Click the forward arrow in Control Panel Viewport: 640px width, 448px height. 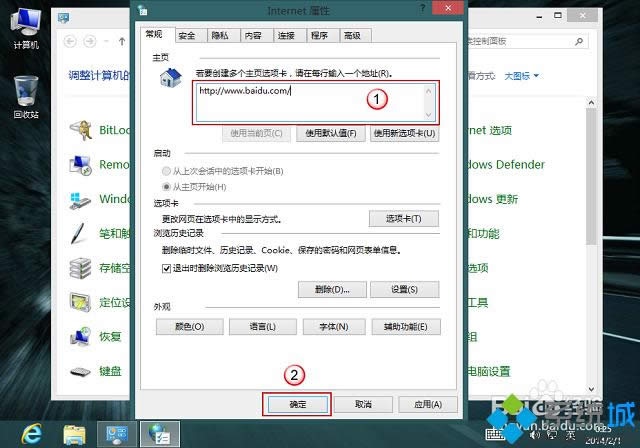click(90, 41)
